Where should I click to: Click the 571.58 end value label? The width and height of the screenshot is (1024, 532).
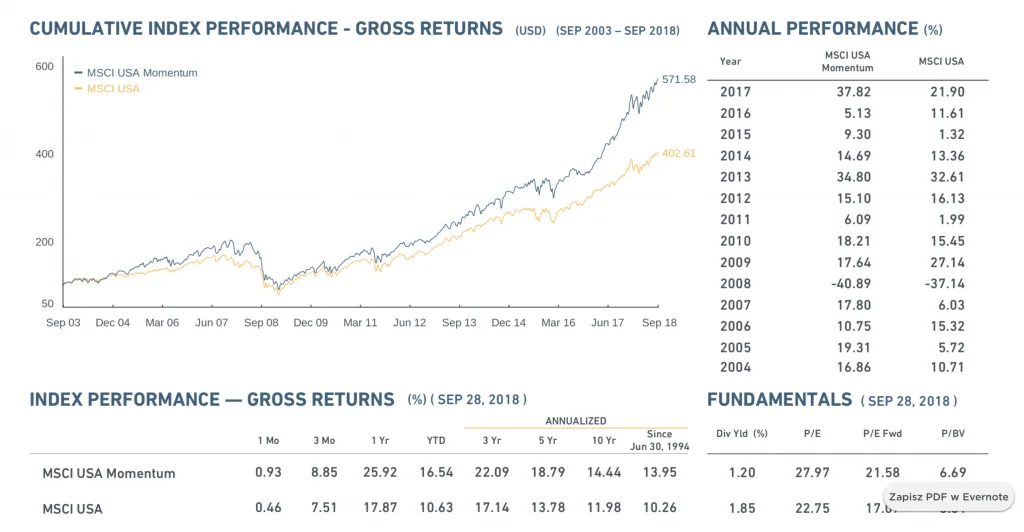click(679, 80)
